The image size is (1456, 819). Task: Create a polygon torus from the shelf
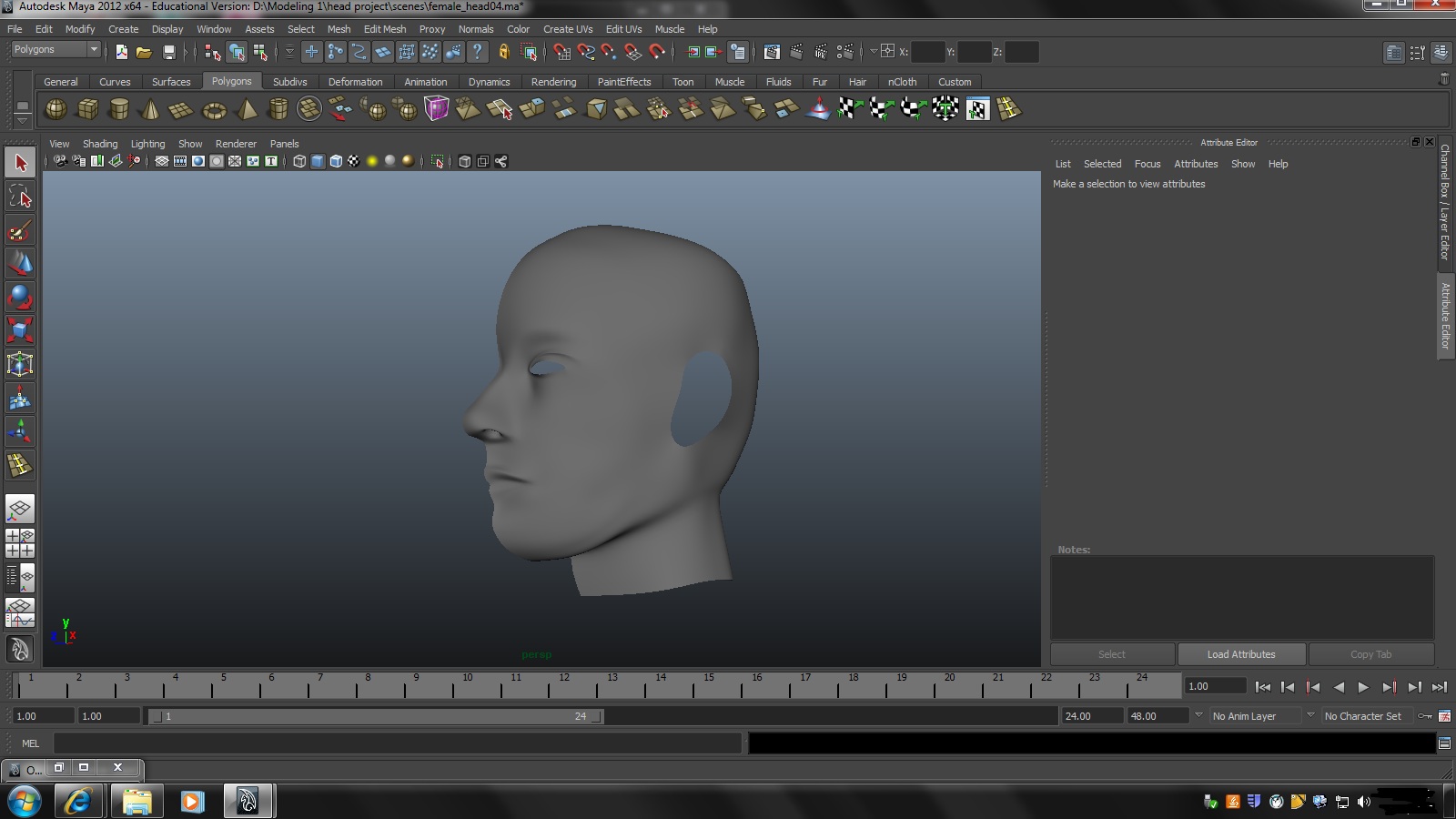pos(214,109)
